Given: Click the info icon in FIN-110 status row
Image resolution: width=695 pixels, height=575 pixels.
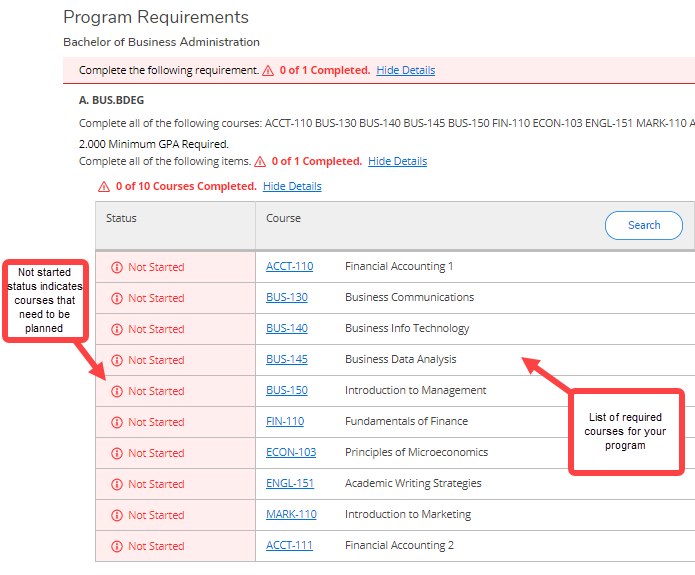Looking at the screenshot, I should [x=117, y=422].
